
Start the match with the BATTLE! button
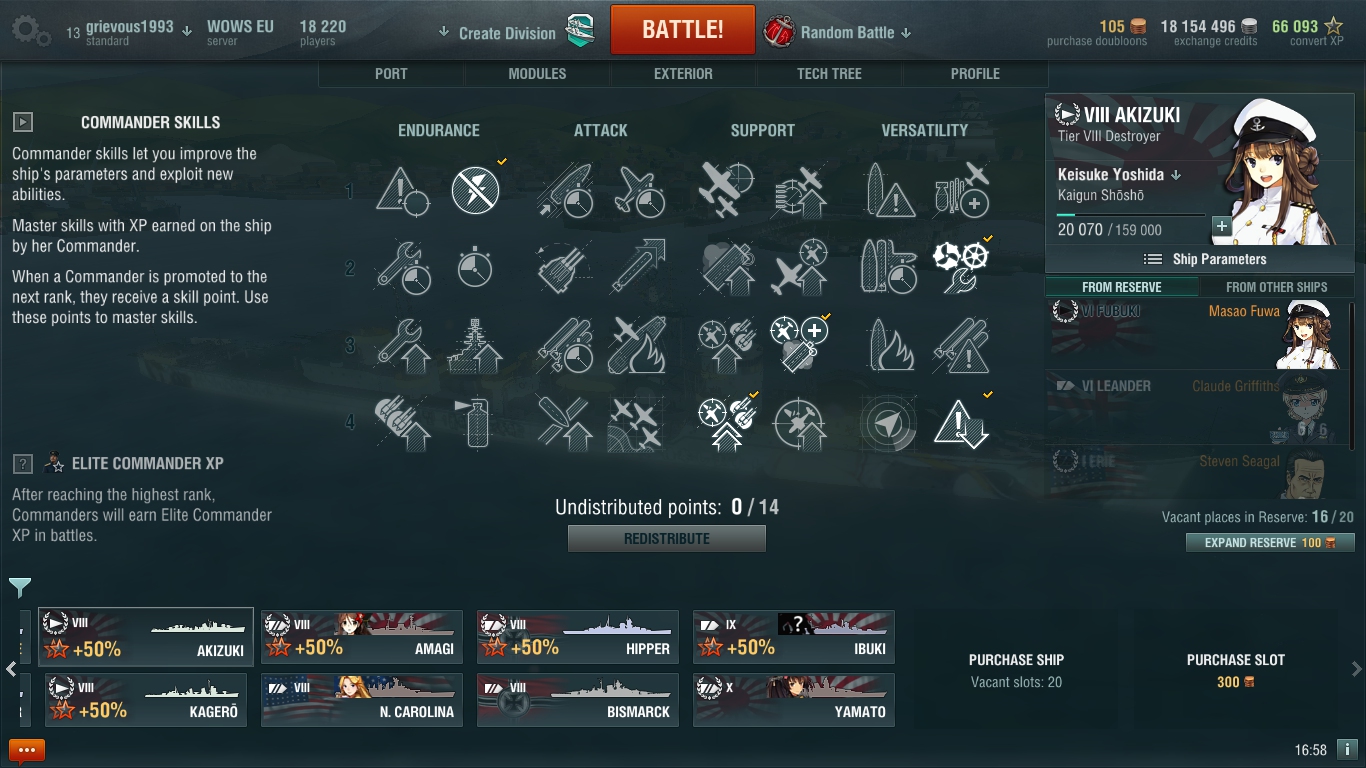click(x=683, y=30)
